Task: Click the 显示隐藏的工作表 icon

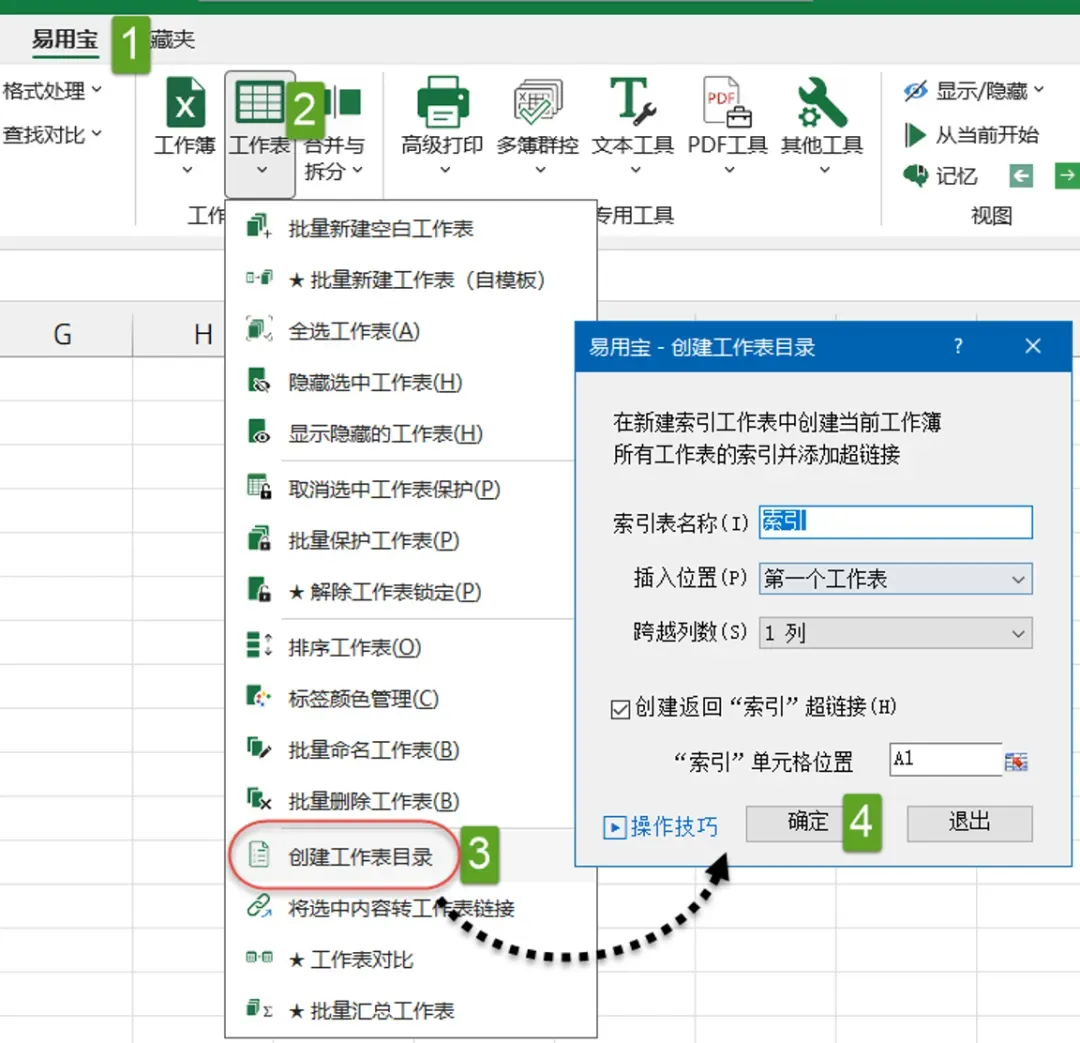Action: [x=259, y=432]
